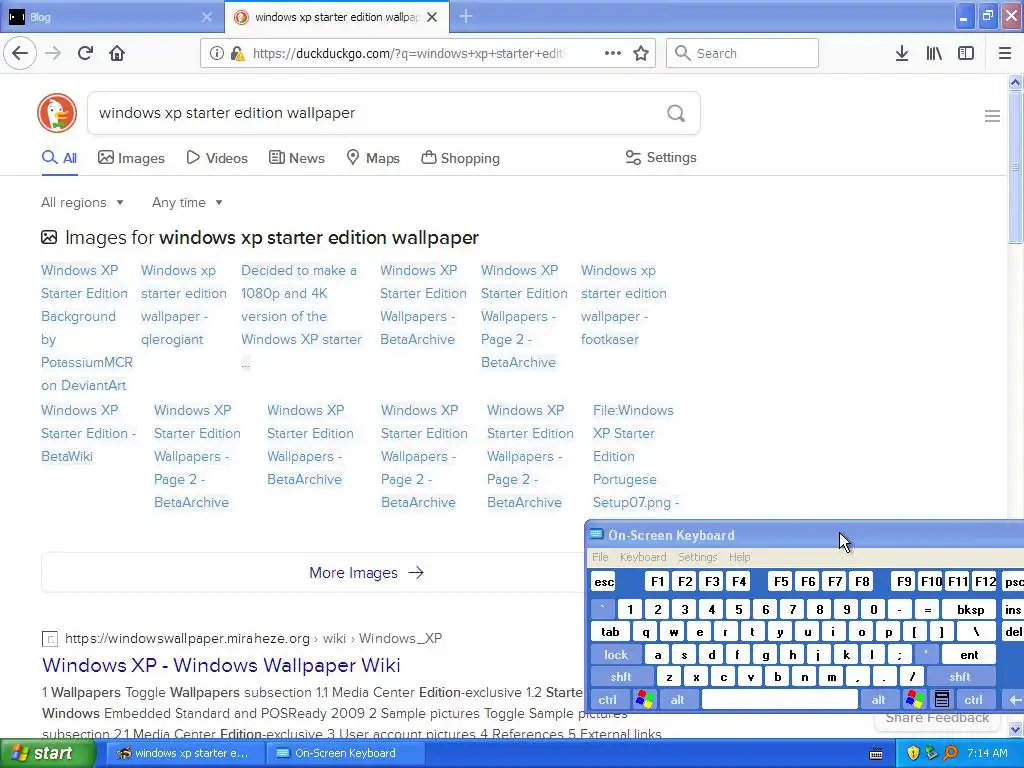Click the ent key on On-Screen Keyboard
Screen dimensions: 1024x768
pyautogui.click(x=969, y=654)
